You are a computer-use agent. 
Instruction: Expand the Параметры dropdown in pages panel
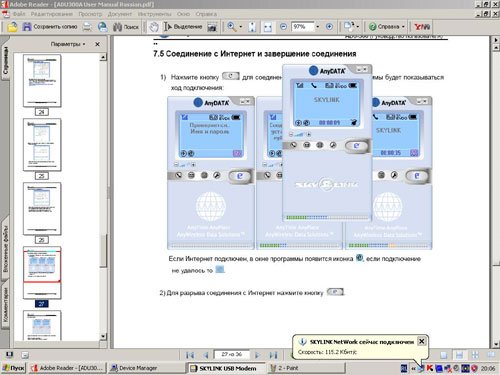(x=68, y=44)
